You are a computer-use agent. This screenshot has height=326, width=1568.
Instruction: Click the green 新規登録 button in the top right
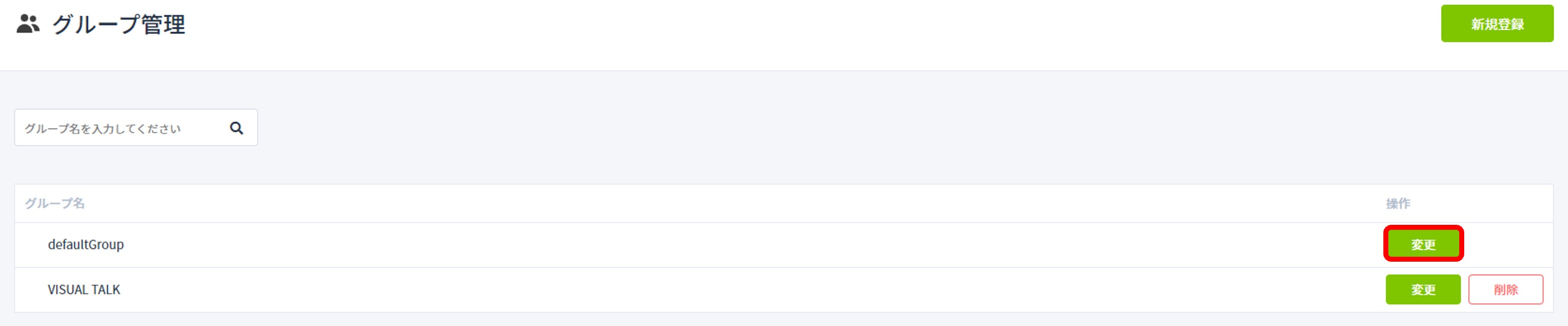1497,24
